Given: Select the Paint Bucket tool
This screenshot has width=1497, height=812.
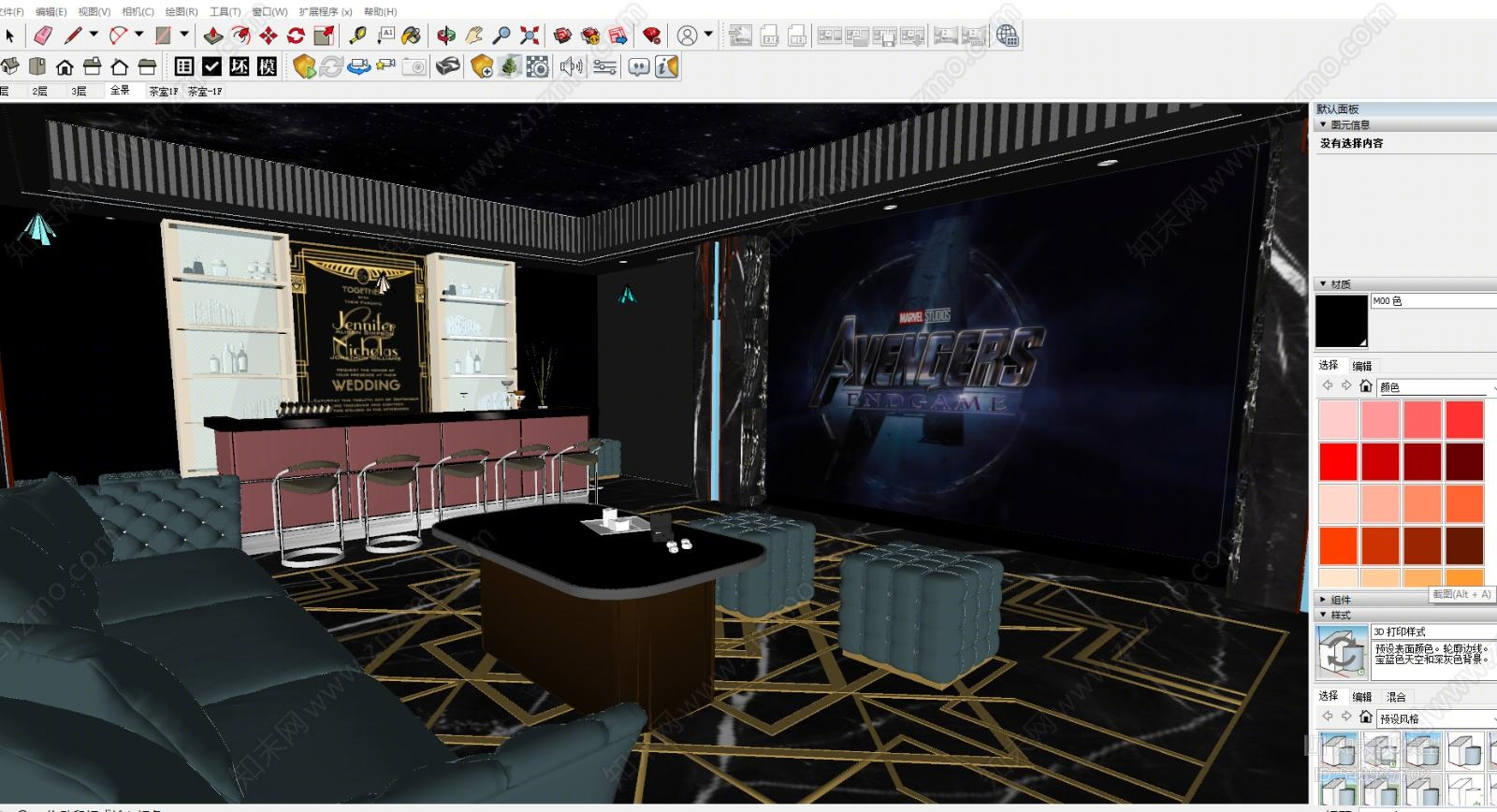Looking at the screenshot, I should click(412, 36).
